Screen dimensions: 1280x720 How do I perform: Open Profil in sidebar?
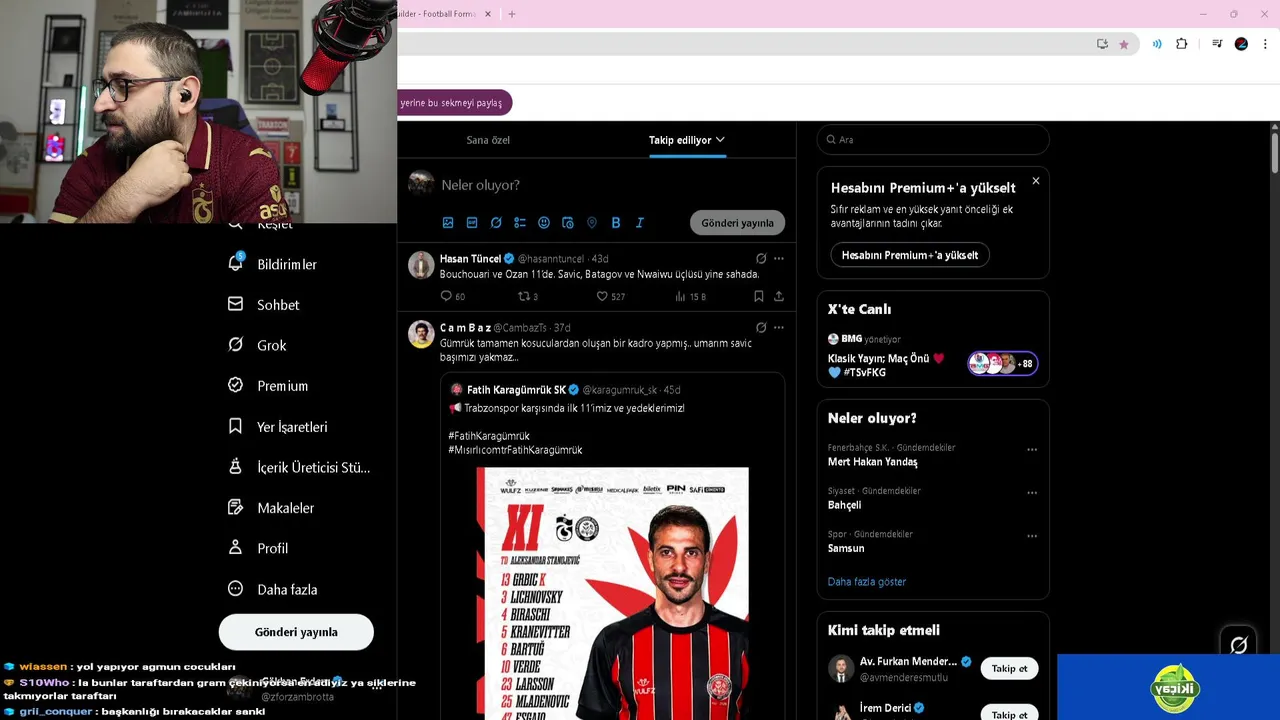pos(258,548)
